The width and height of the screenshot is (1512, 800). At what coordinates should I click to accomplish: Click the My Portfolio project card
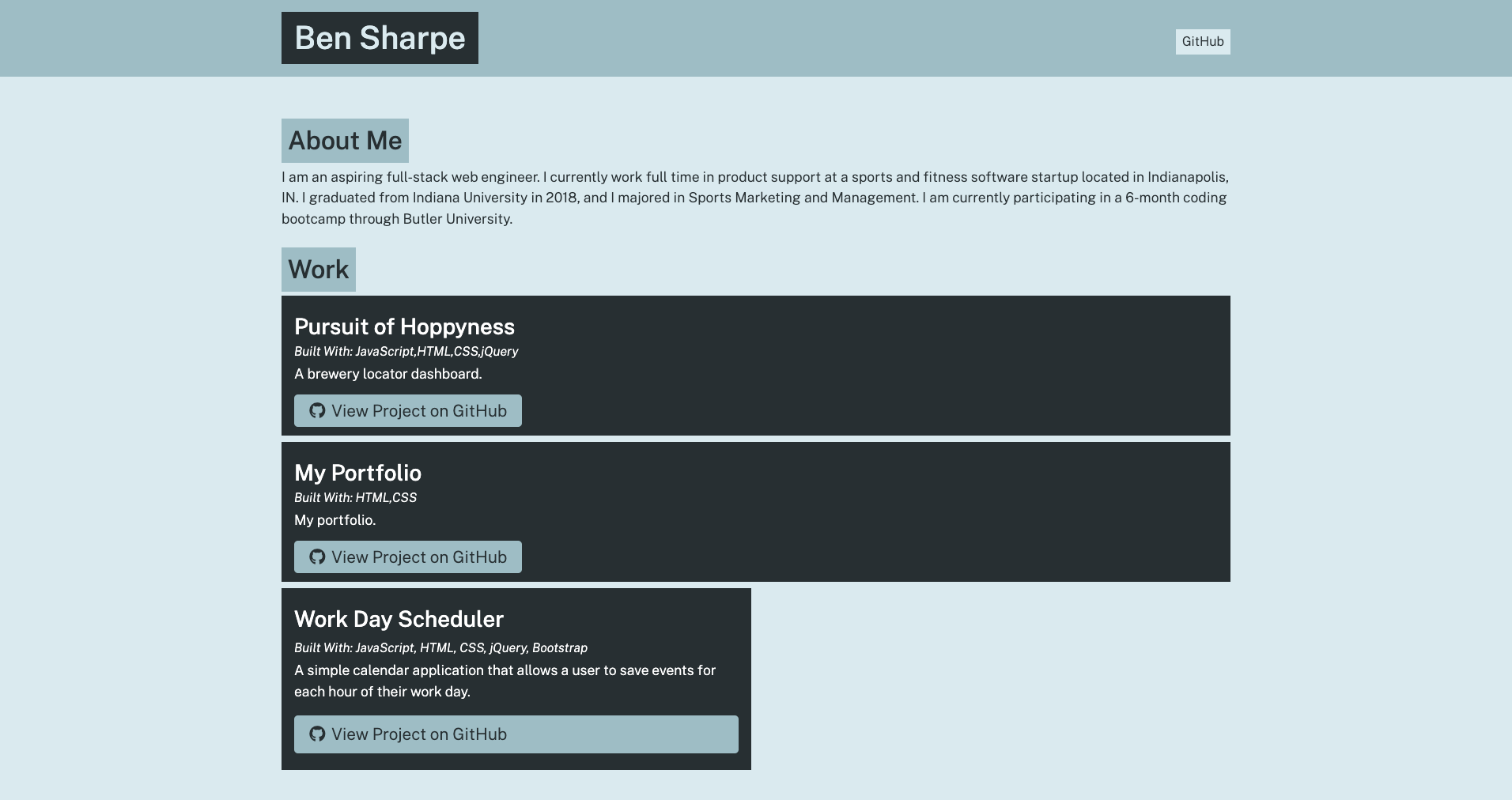click(x=949, y=511)
